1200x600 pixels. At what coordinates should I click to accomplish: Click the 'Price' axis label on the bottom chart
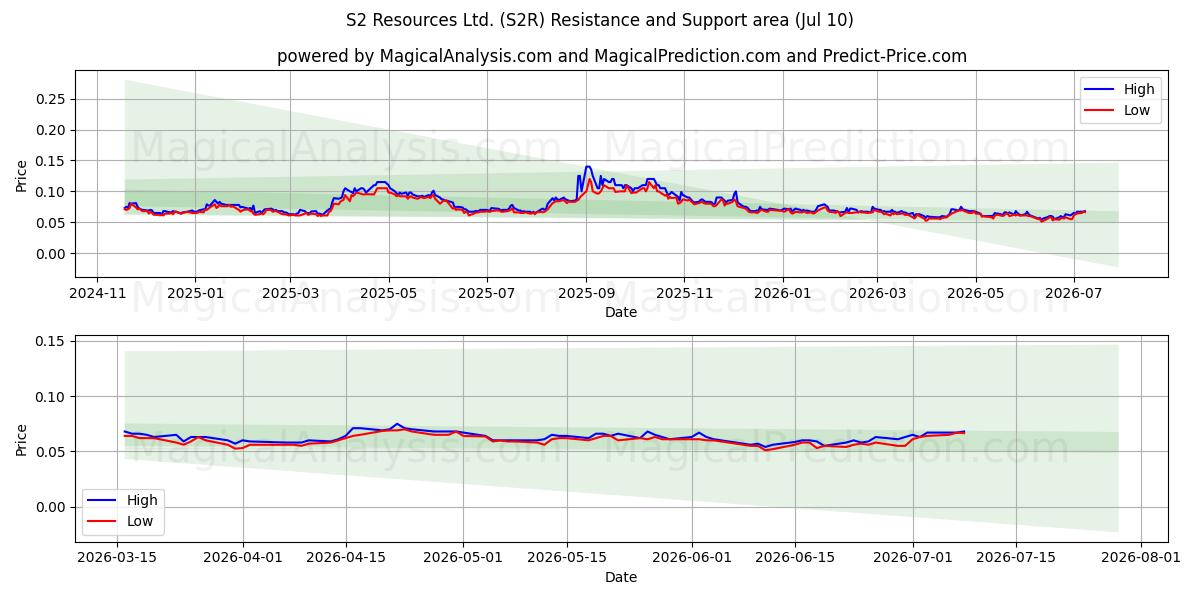click(22, 439)
